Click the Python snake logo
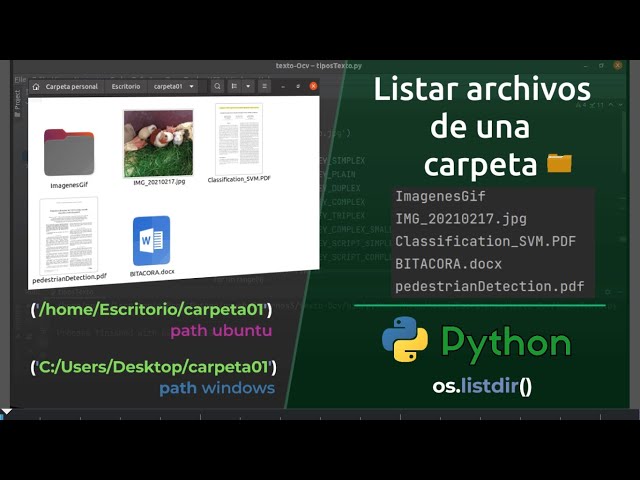This screenshot has width=640, height=480. click(x=405, y=339)
